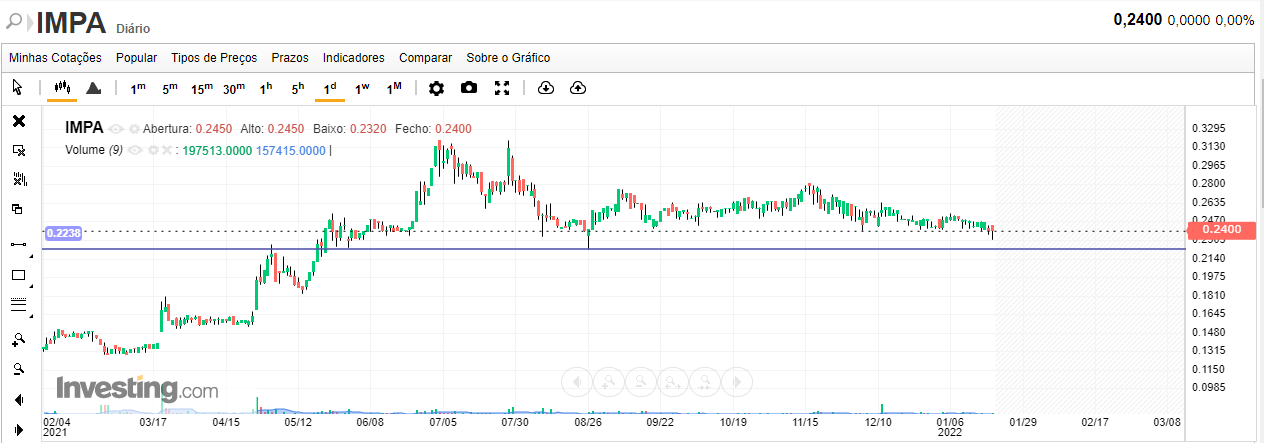The height and width of the screenshot is (443, 1264).
Task: Select the Fibonacci lines tool
Action: coord(17,305)
